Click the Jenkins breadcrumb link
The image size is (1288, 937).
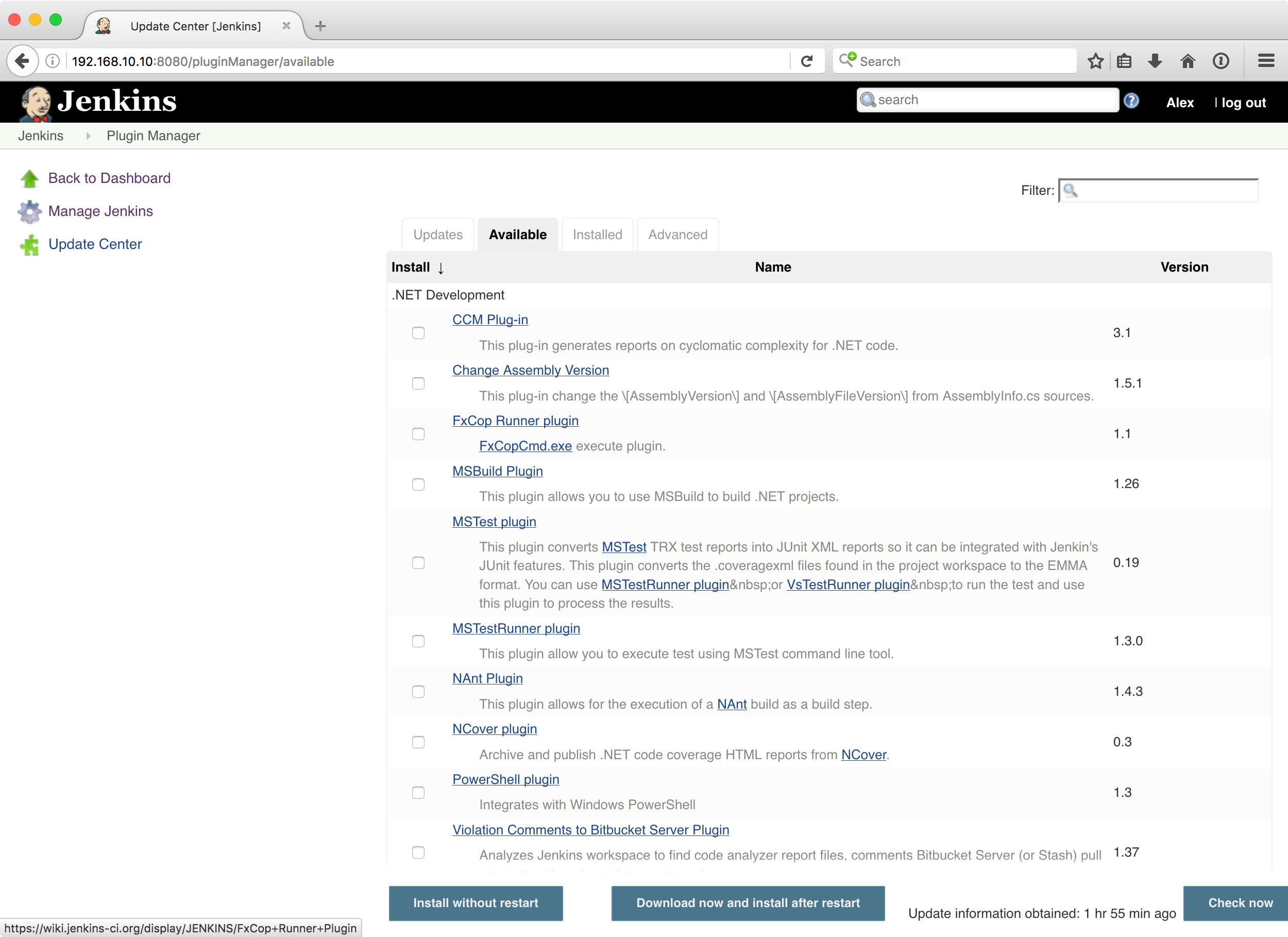pos(41,136)
